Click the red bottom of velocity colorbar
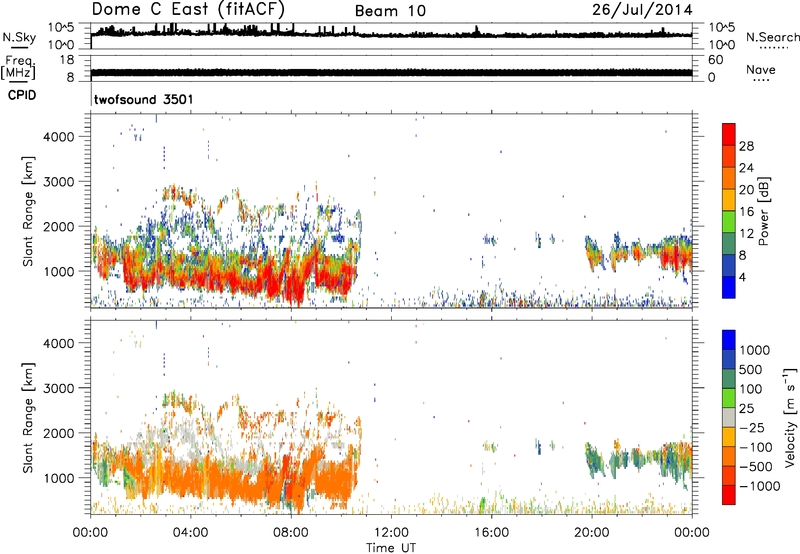The width and height of the screenshot is (800, 554). pos(729,495)
